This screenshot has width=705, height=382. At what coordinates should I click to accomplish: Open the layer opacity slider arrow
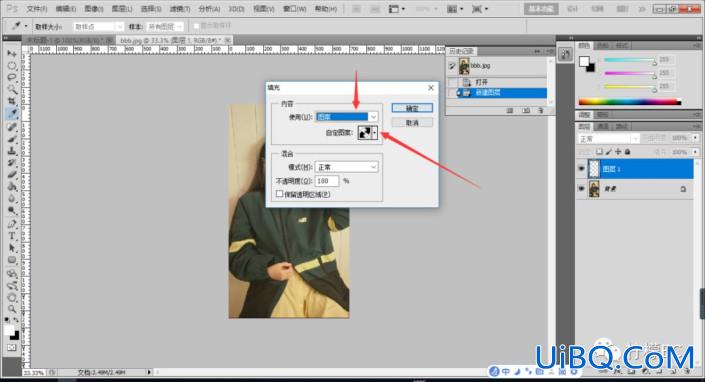pyautogui.click(x=696, y=138)
